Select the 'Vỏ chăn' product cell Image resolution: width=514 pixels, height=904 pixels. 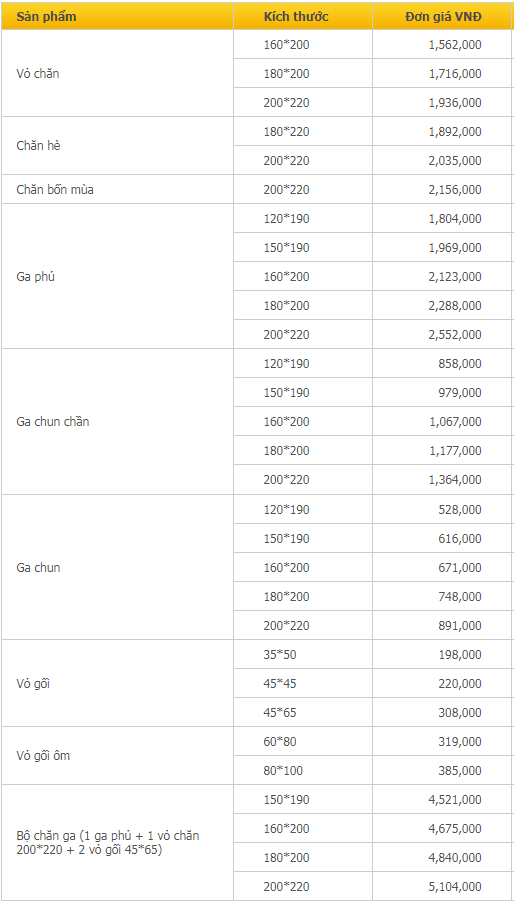coord(117,74)
